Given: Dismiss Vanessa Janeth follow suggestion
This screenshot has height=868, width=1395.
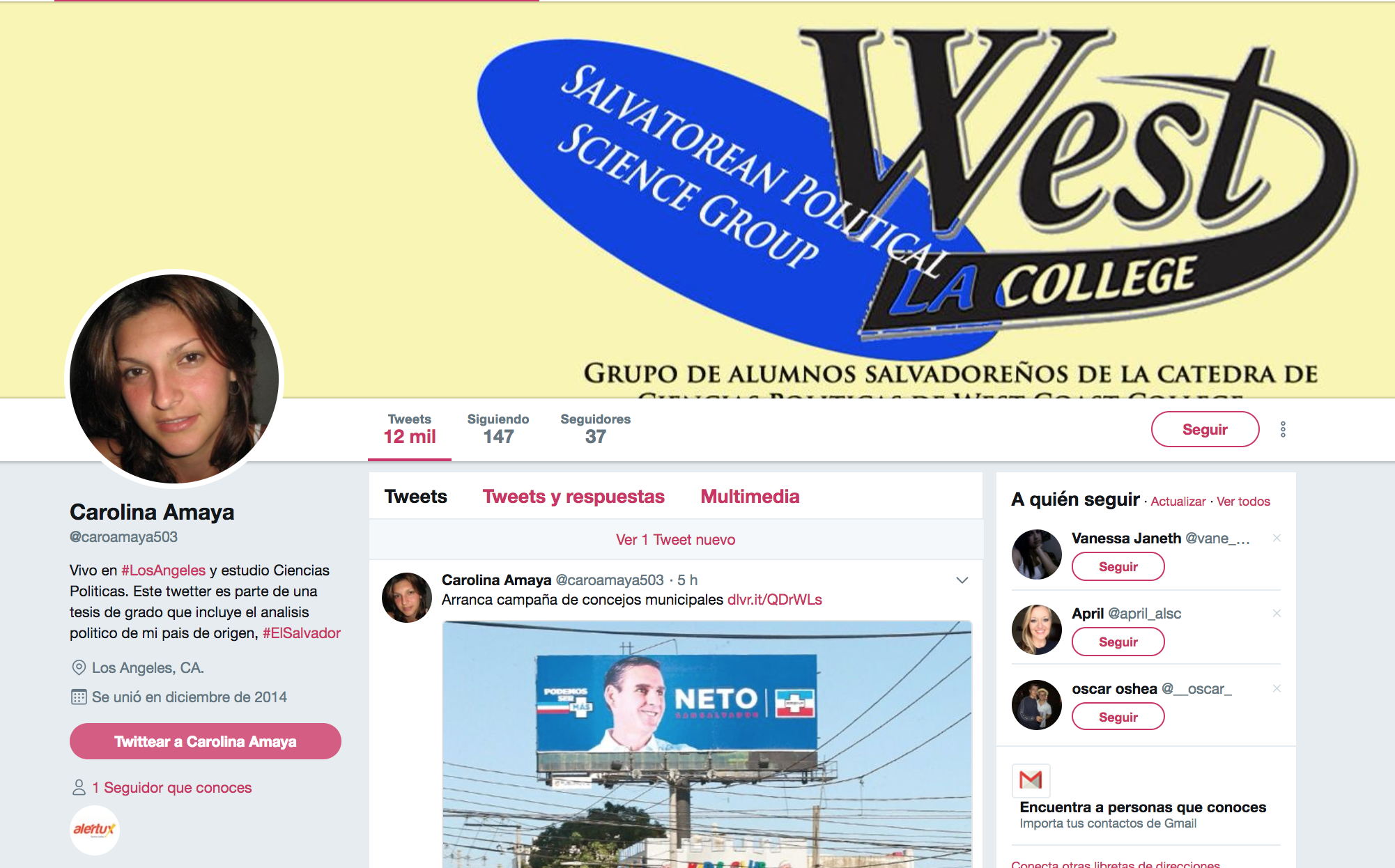Looking at the screenshot, I should point(1277,538).
